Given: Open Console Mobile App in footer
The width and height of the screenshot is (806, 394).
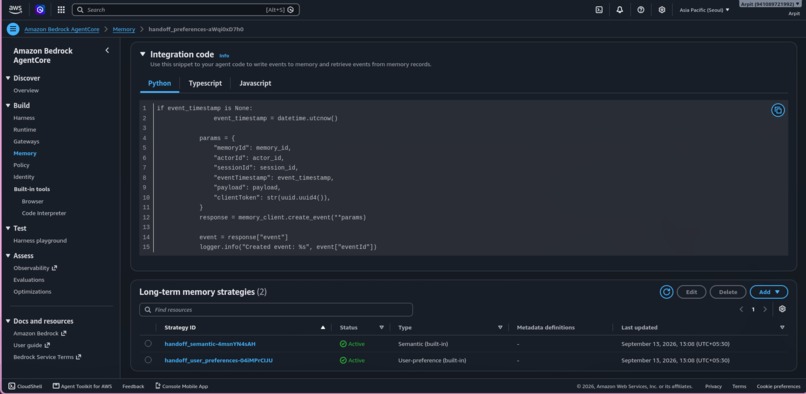Looking at the screenshot, I should click(x=181, y=386).
